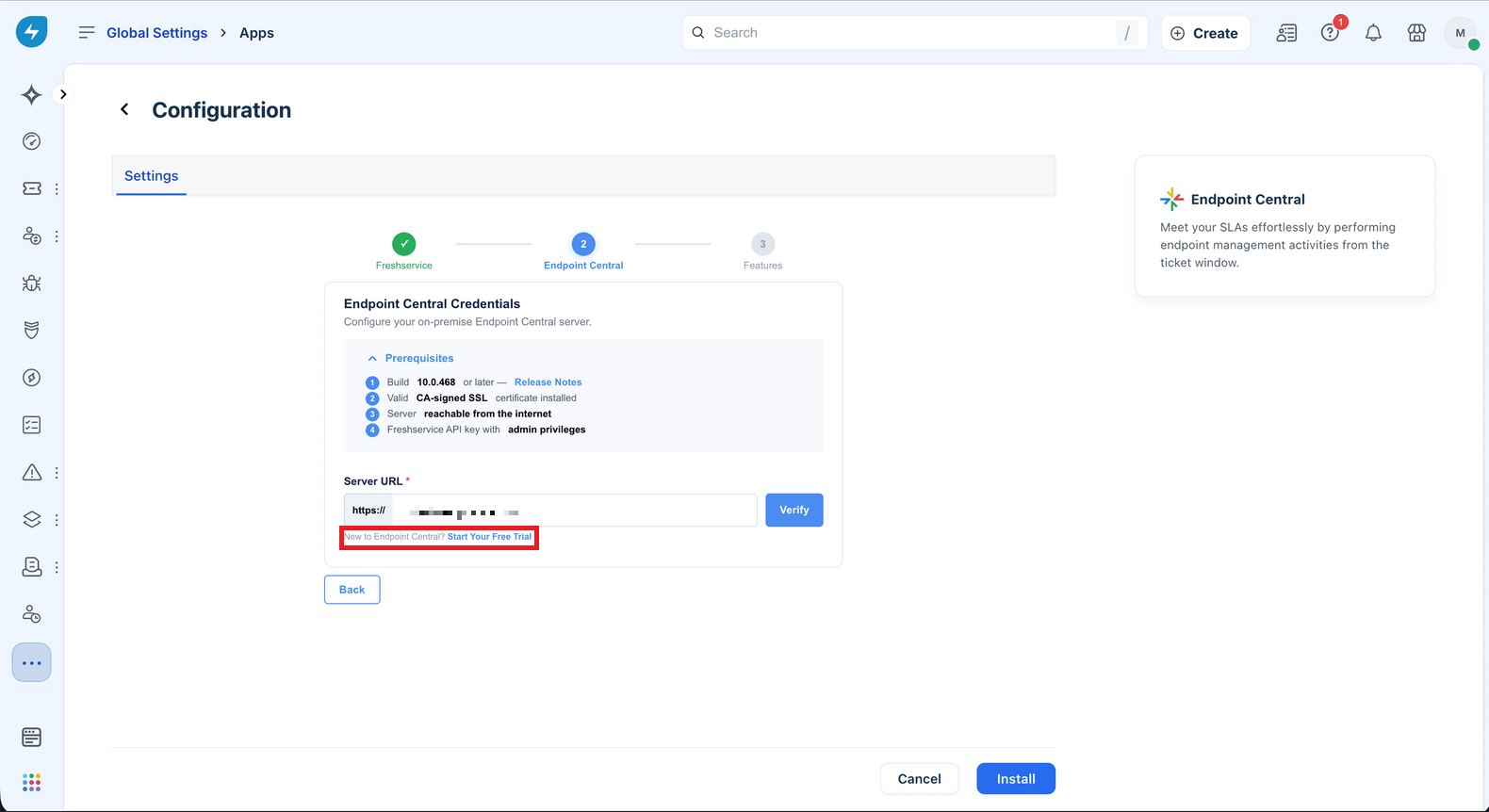Open the marketplace store icon

coord(1416,33)
